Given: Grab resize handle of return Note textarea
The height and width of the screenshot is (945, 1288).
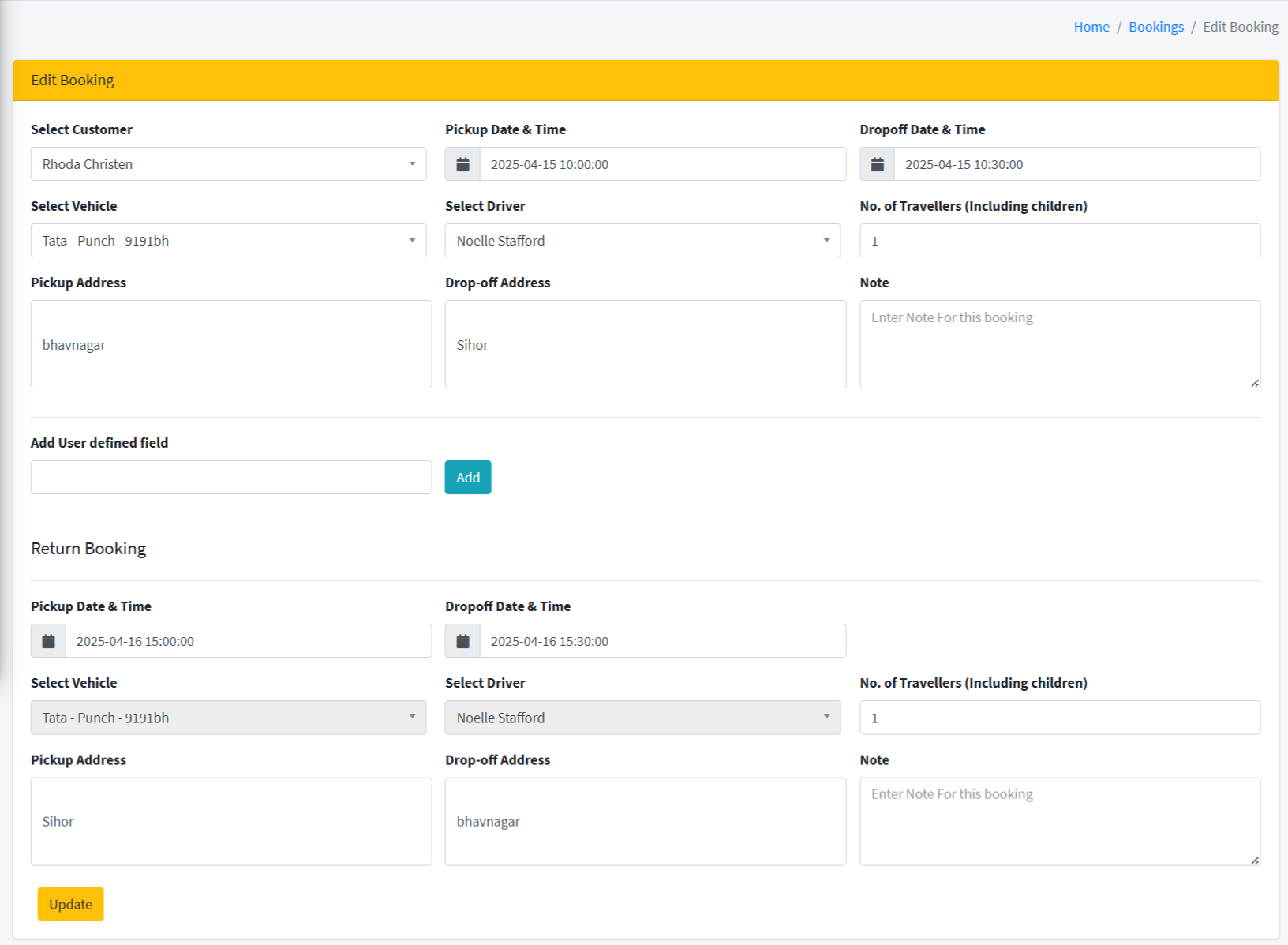Looking at the screenshot, I should (x=1254, y=860).
